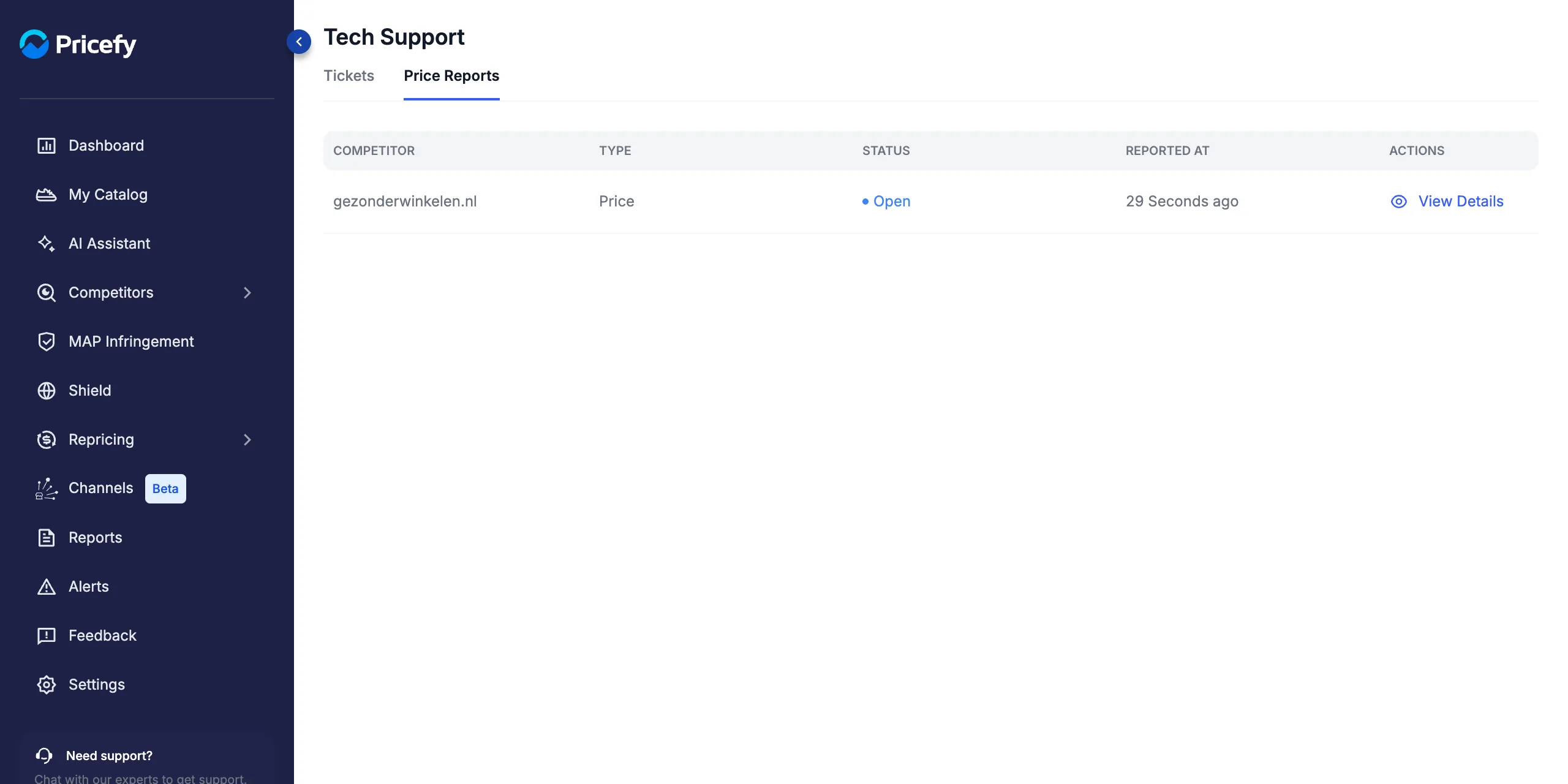The image size is (1568, 784).
Task: Click the Price type cell
Action: point(617,202)
